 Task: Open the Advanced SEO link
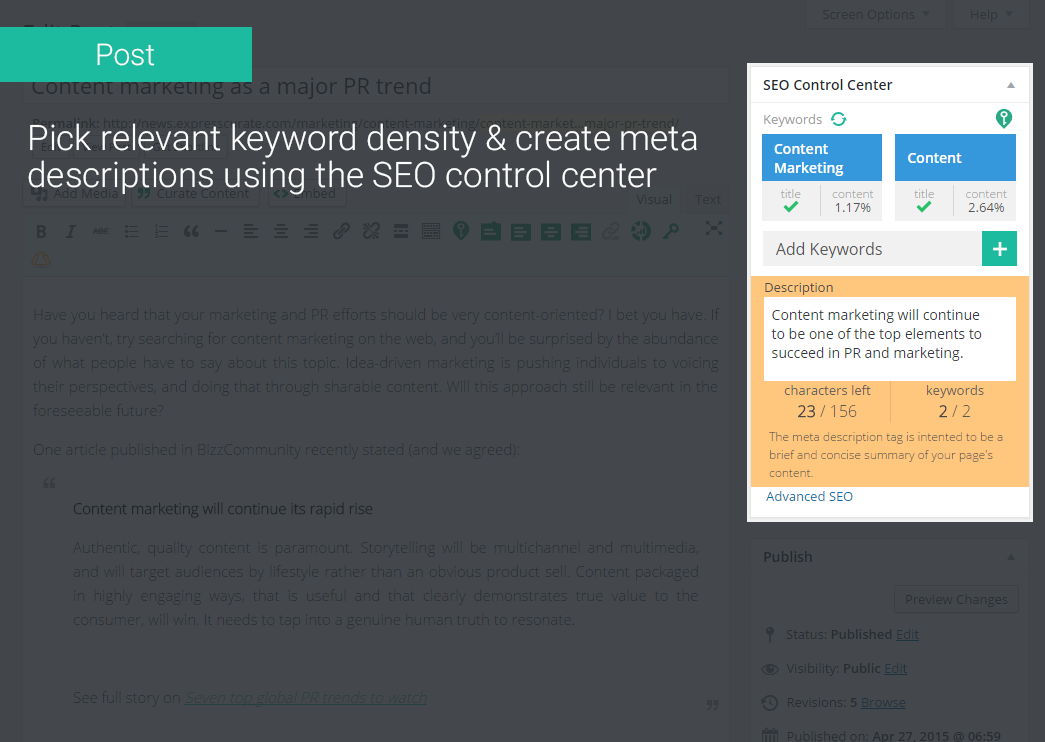pyautogui.click(x=809, y=496)
